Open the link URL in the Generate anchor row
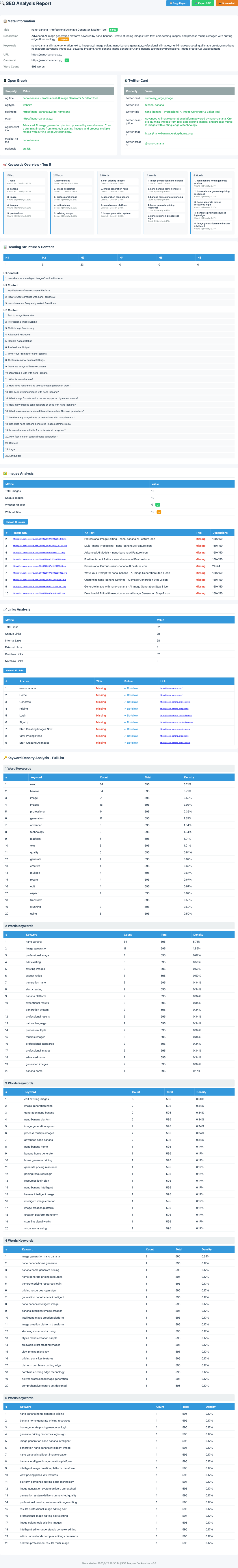 click(175, 702)
